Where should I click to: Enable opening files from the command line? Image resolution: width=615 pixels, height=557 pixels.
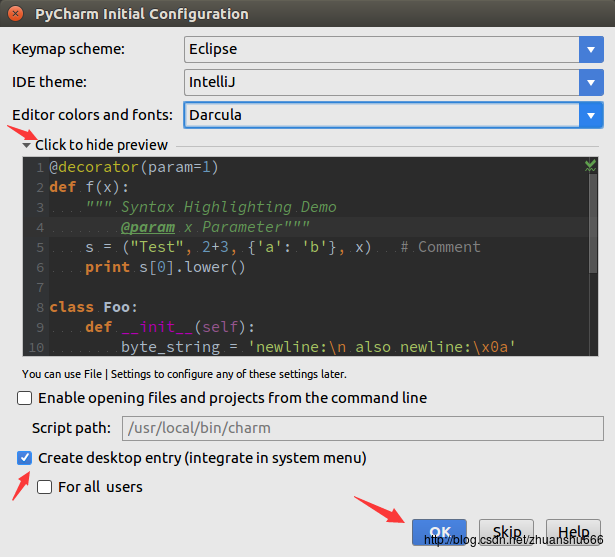click(x=25, y=398)
